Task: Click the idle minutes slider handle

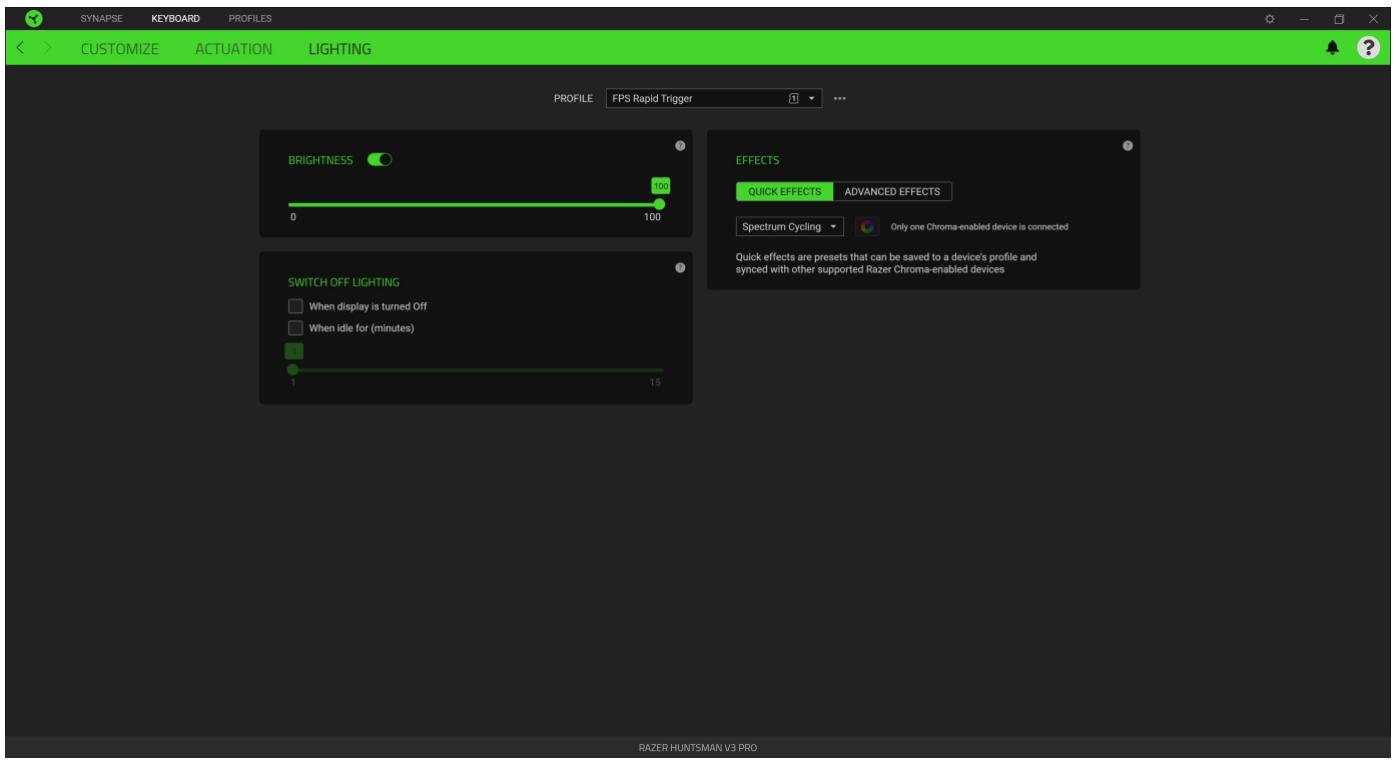Action: click(x=292, y=369)
